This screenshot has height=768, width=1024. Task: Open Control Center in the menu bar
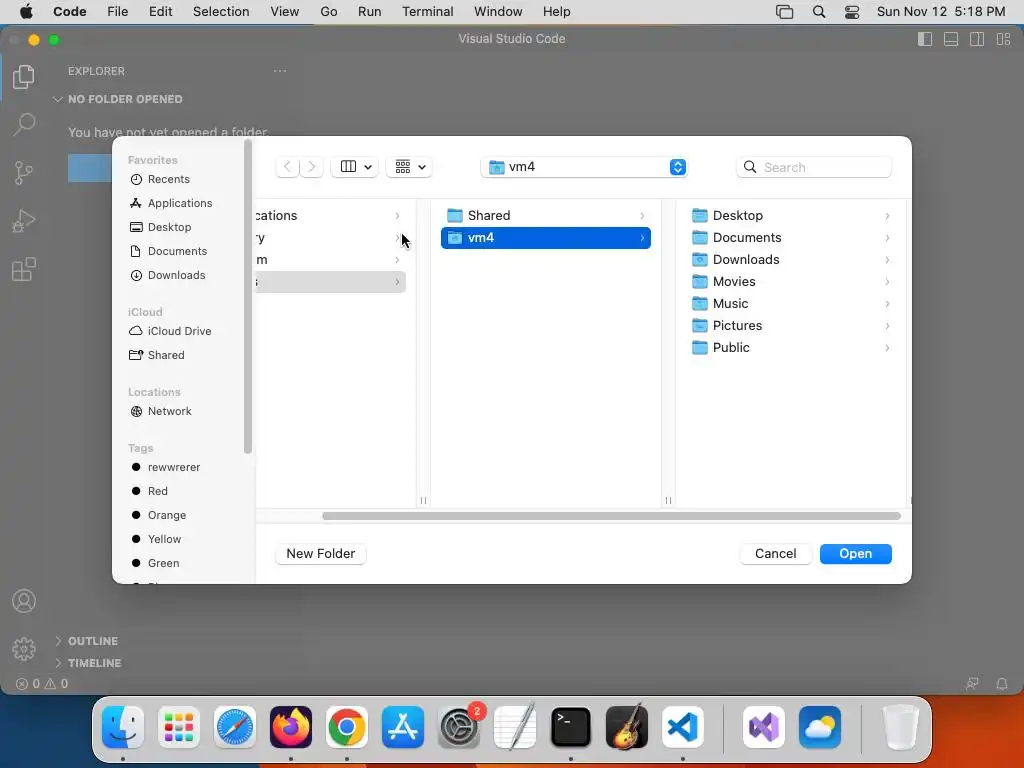[x=852, y=12]
